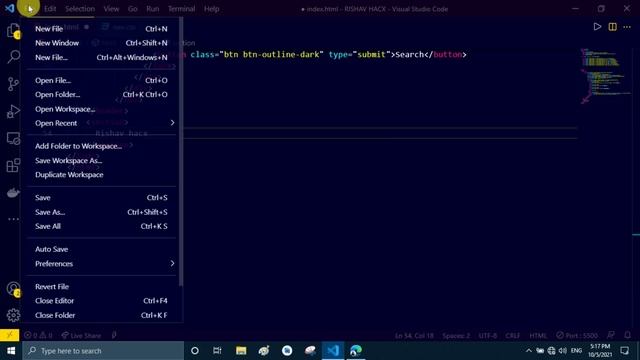Choose Open Workspace... entry
The height and width of the screenshot is (360, 640).
101,109
